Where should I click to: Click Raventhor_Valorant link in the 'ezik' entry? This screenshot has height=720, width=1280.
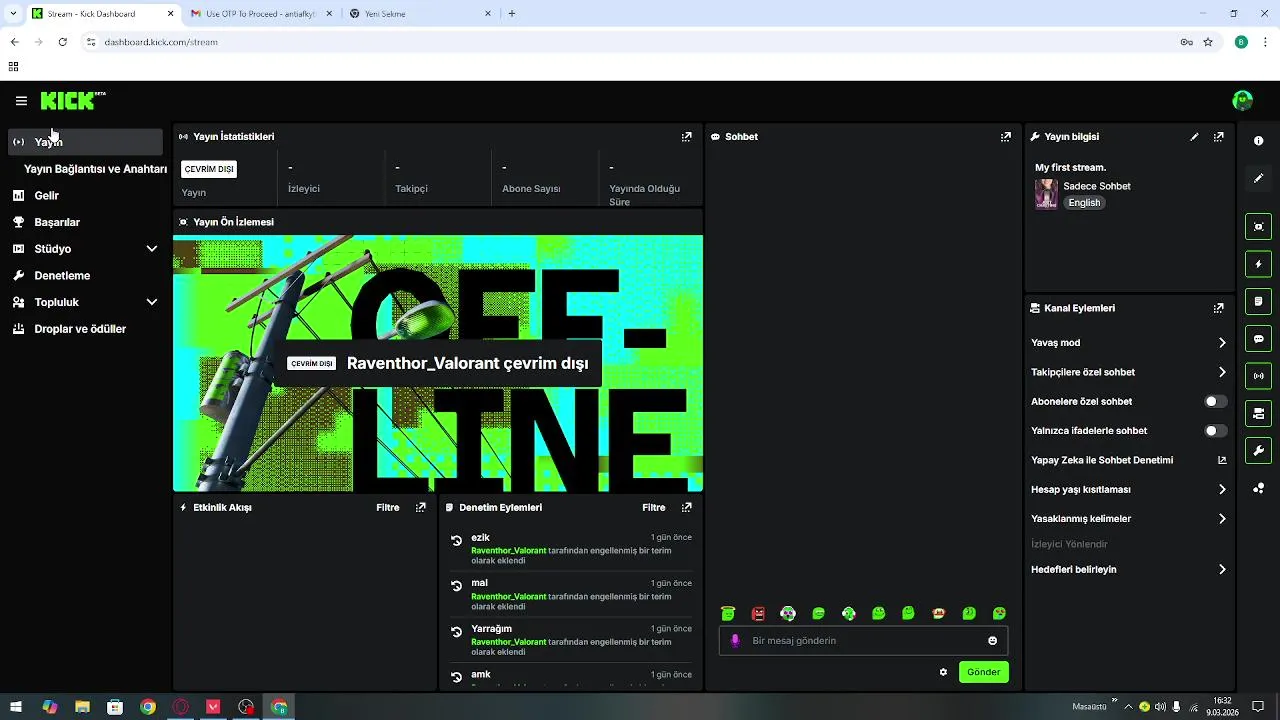pos(509,551)
